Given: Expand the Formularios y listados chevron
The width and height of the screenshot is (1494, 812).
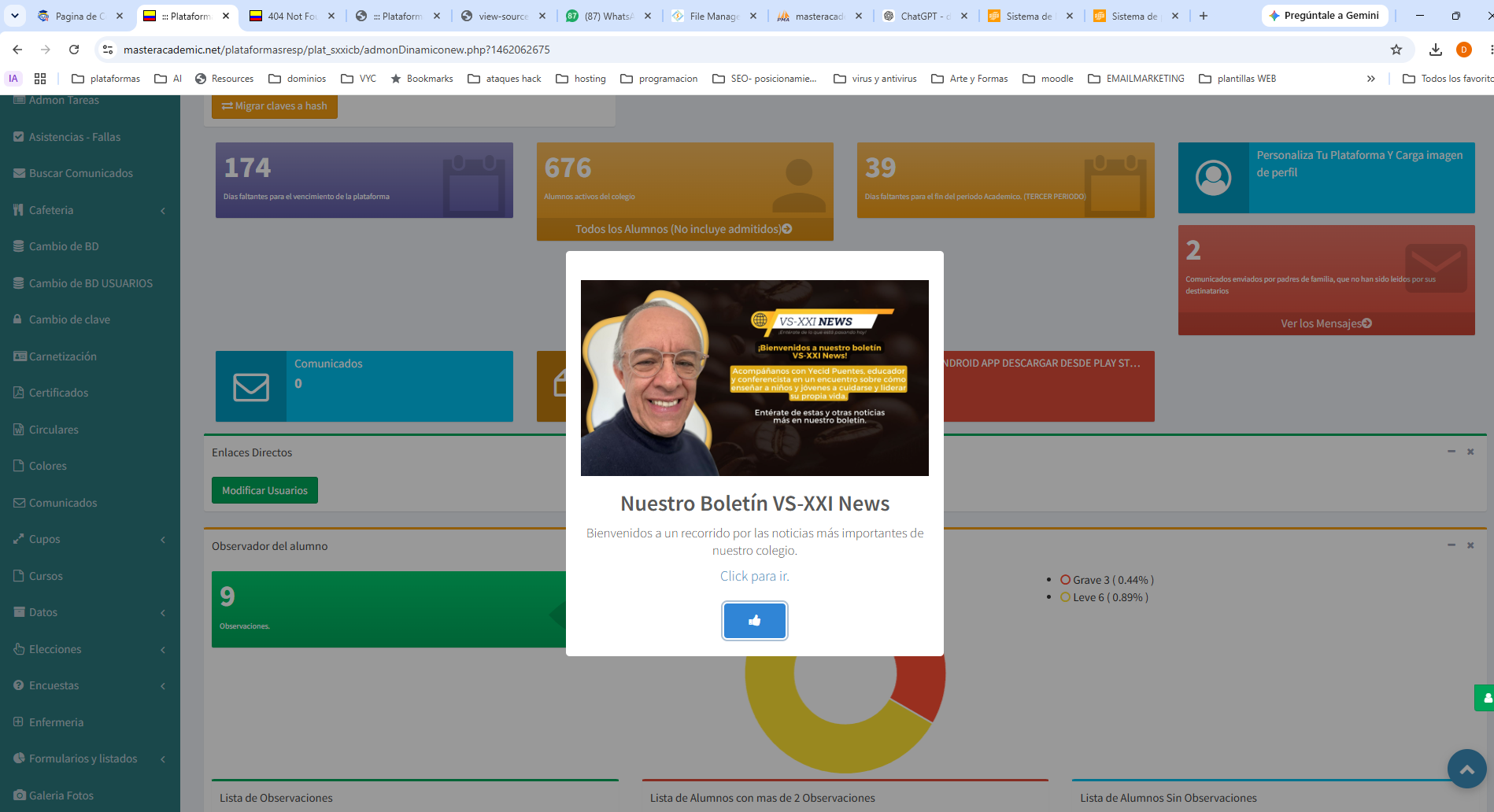Looking at the screenshot, I should click(x=163, y=758).
